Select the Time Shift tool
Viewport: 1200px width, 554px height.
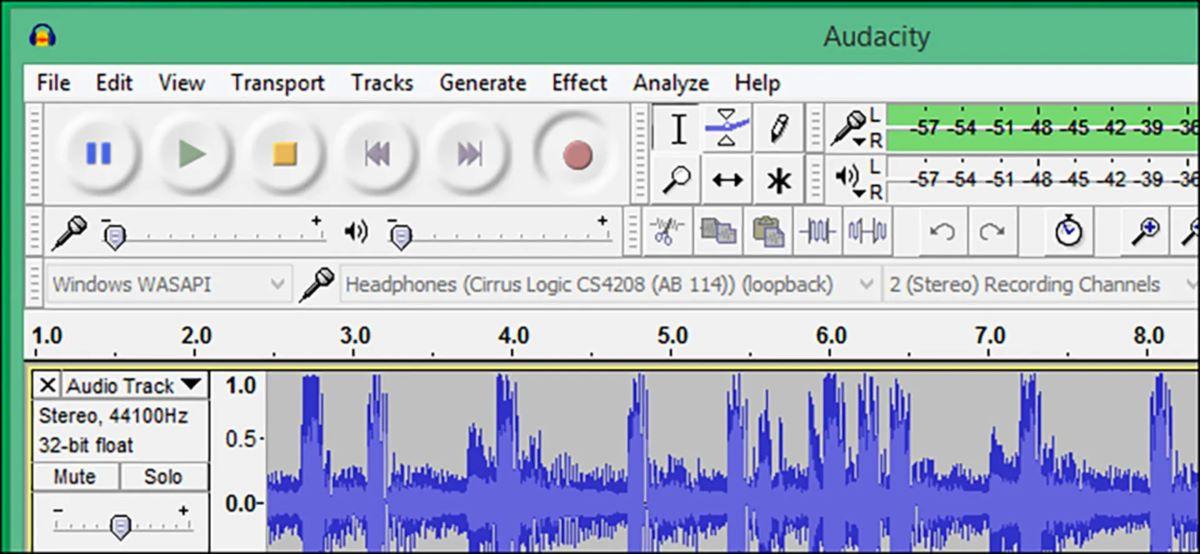tap(727, 180)
